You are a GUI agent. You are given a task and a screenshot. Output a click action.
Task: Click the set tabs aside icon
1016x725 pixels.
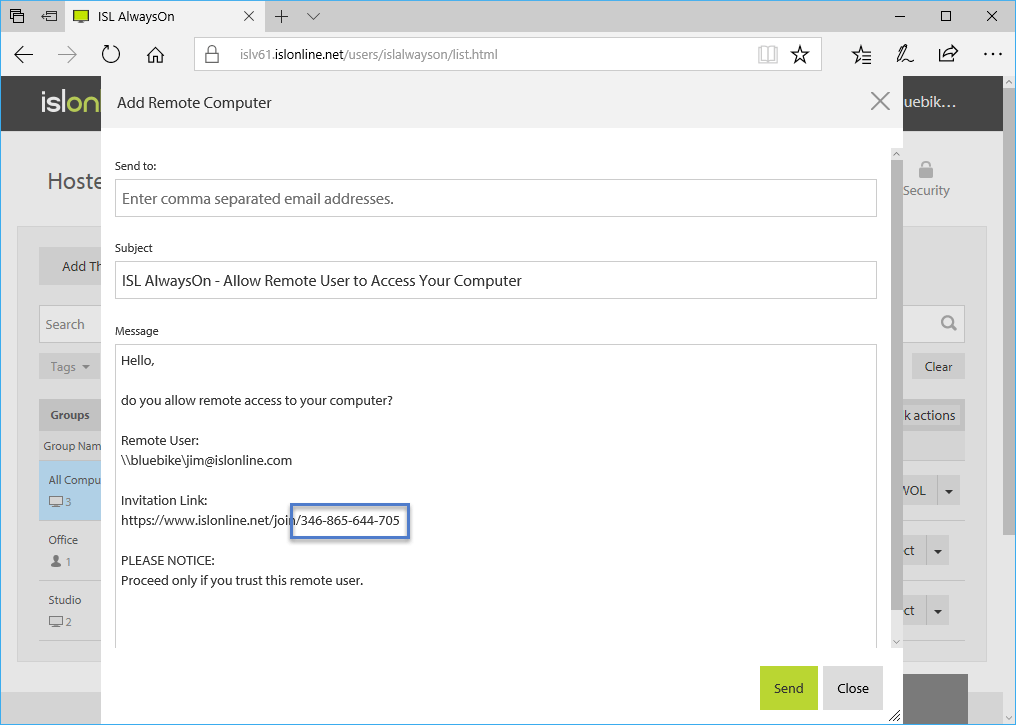point(49,16)
